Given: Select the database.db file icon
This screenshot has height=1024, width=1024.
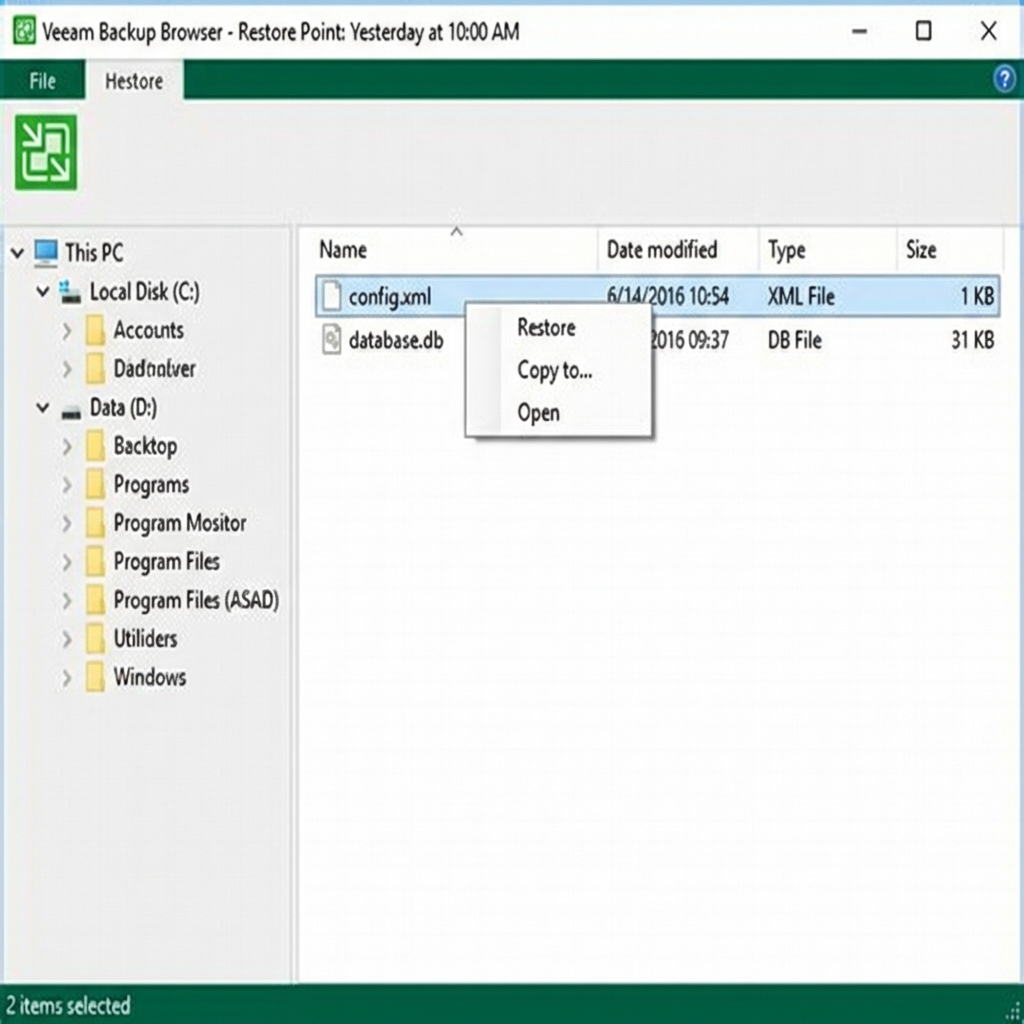Looking at the screenshot, I should pyautogui.click(x=330, y=340).
